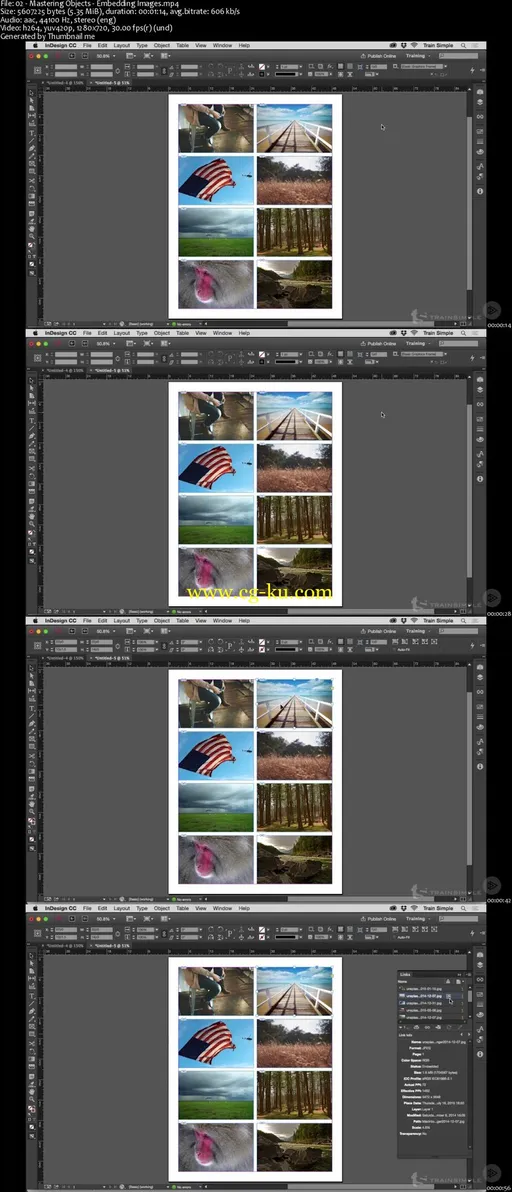This screenshot has width=512, height=1192.
Task: Click Go To Link icon in Links panel
Action: [x=438, y=1027]
